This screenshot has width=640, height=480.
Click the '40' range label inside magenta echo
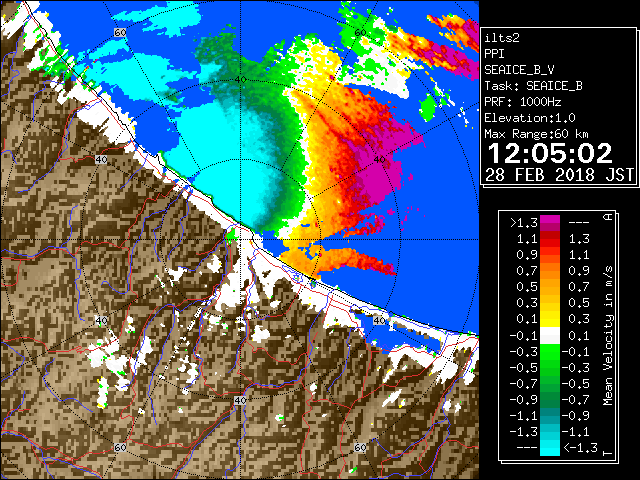pyautogui.click(x=380, y=160)
